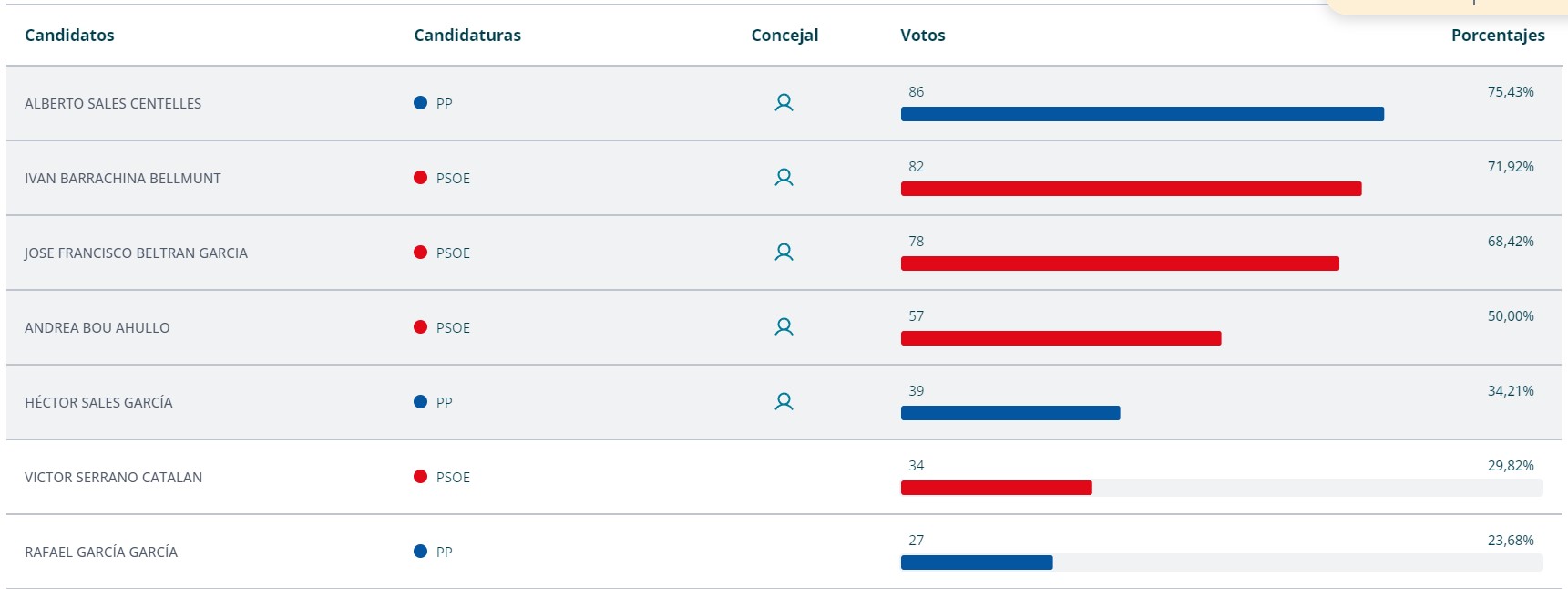Image resolution: width=1568 pixels, height=589 pixels.
Task: Click the Concejal column header
Action: point(784,36)
